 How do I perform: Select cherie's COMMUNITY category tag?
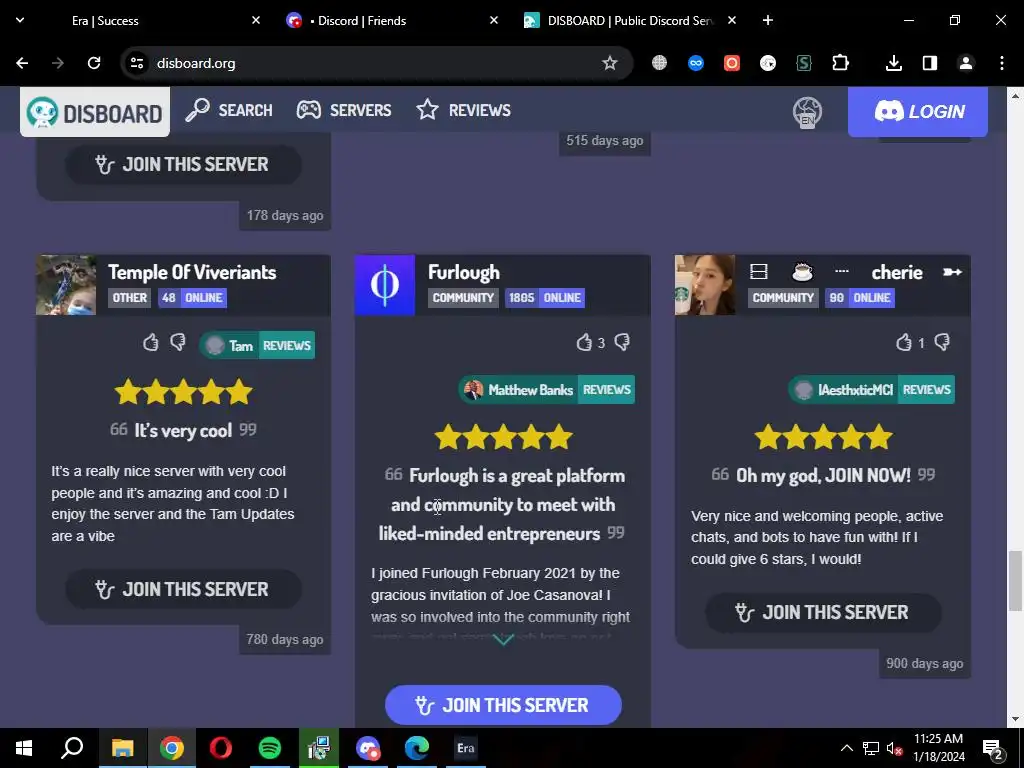point(783,298)
